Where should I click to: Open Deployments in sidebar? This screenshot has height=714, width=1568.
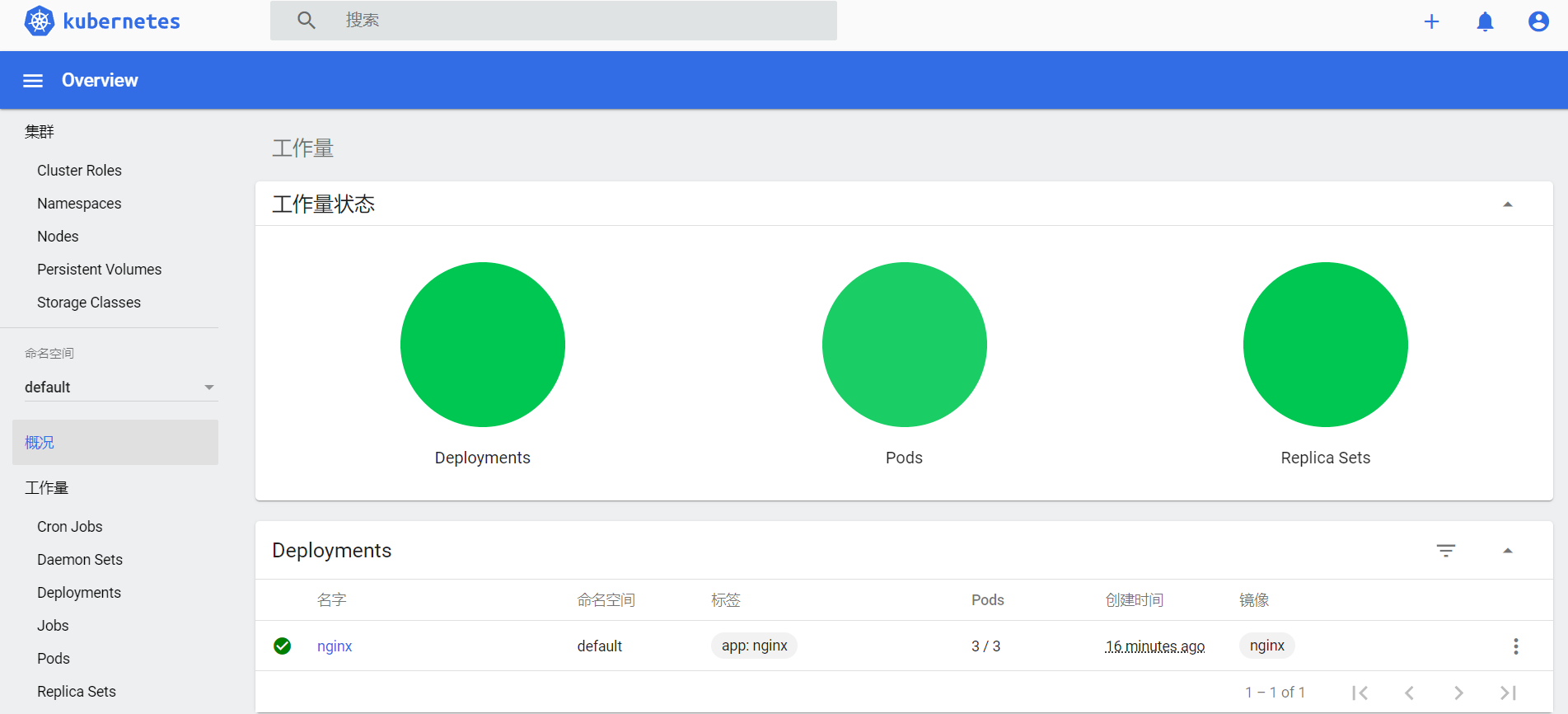(x=79, y=593)
